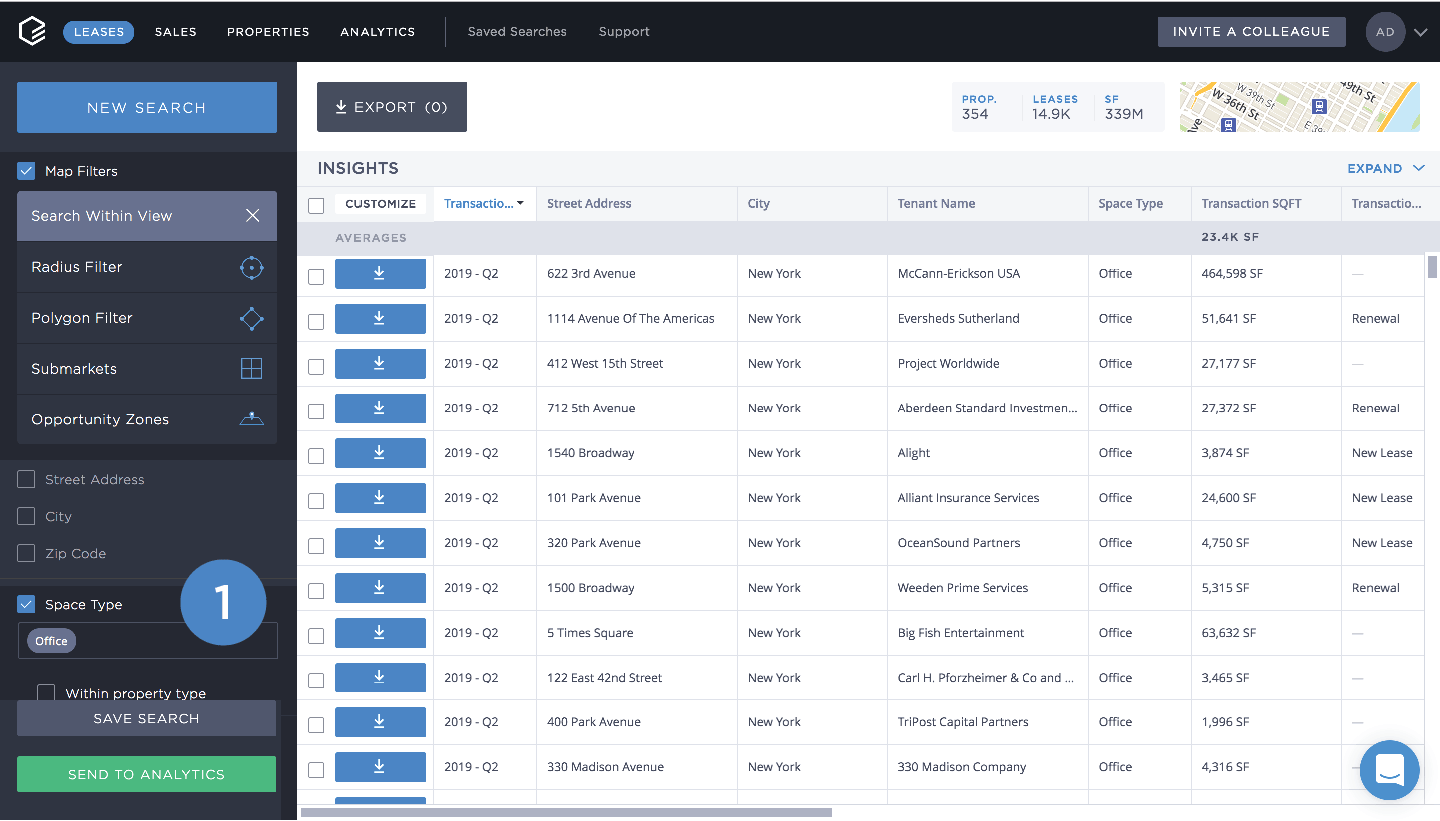Open the ANALYTICS section
The height and width of the screenshot is (821, 1440).
(377, 31)
